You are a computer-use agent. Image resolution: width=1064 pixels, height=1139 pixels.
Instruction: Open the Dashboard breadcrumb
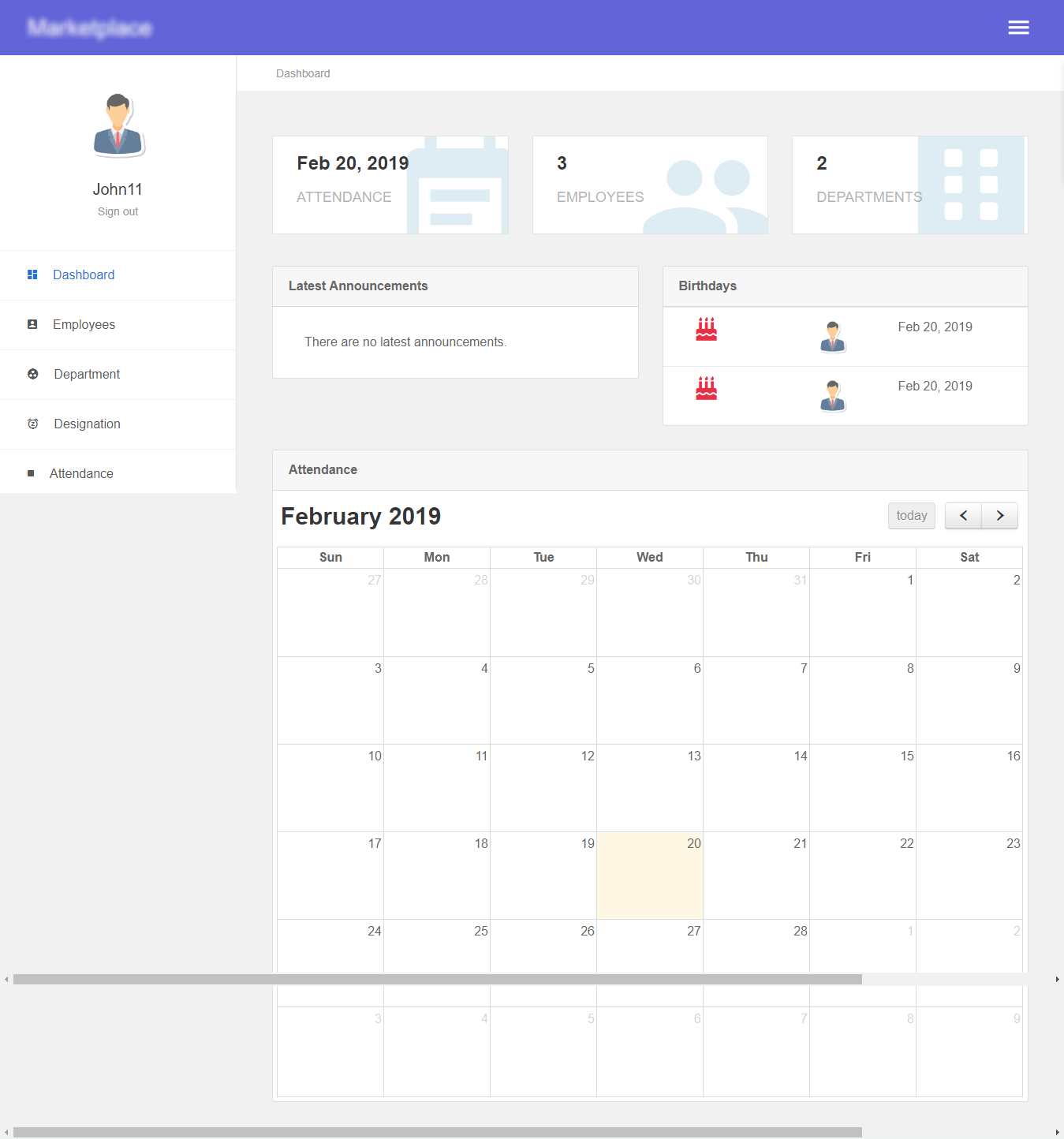click(x=303, y=73)
